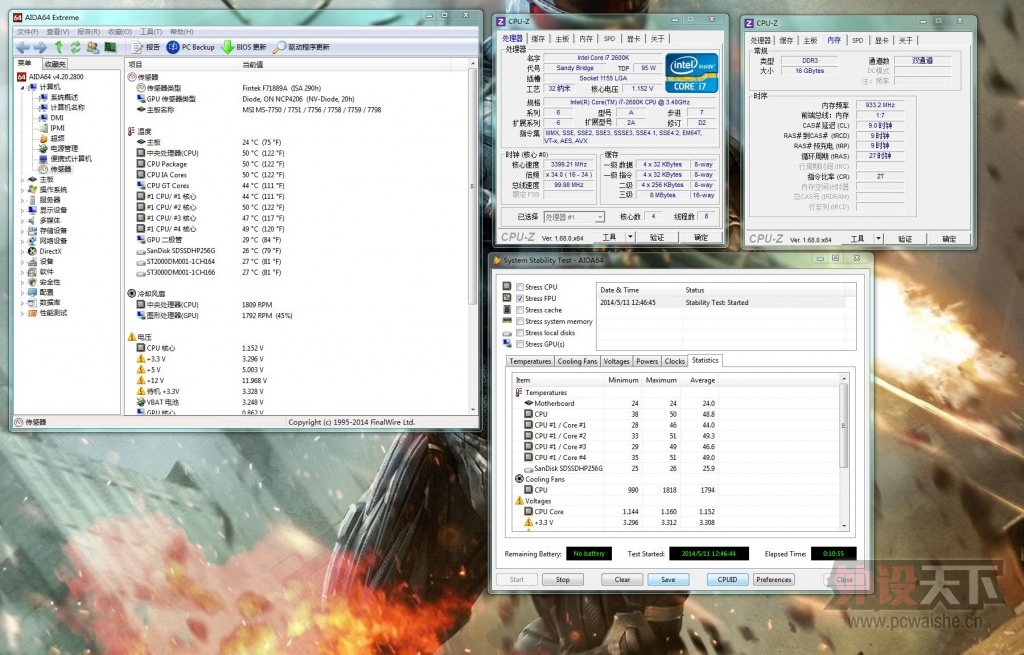Expand the 网络设备 tree node
Image resolution: width=1024 pixels, height=655 pixels.
coord(22,241)
